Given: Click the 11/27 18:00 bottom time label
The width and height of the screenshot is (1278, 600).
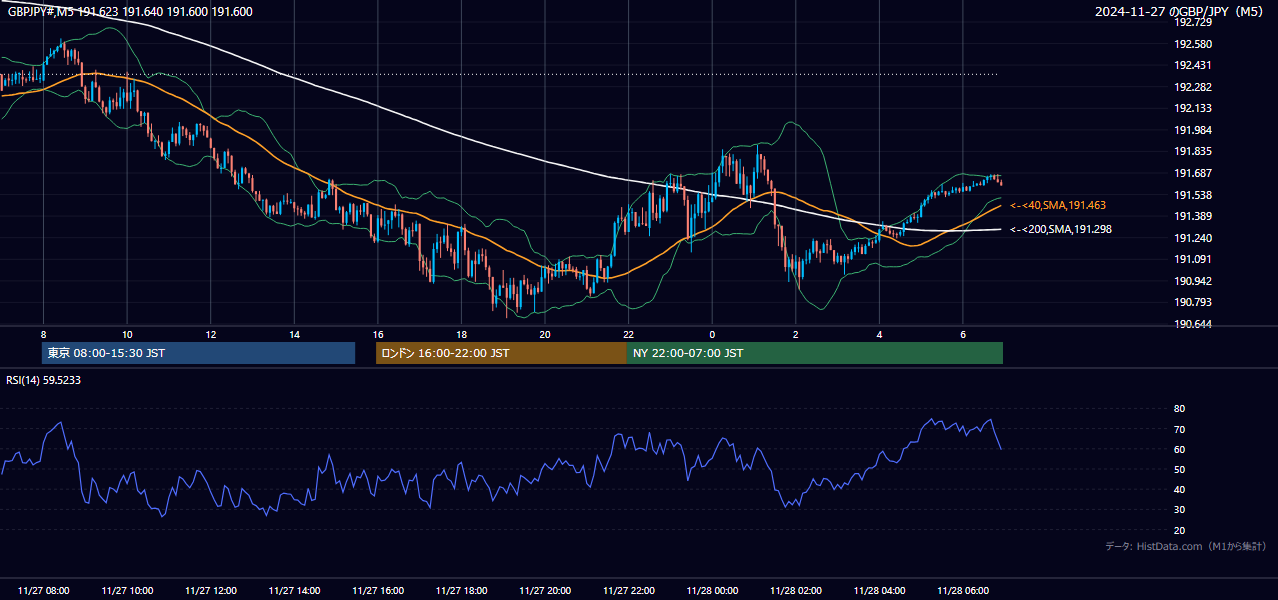Looking at the screenshot, I should (461, 591).
